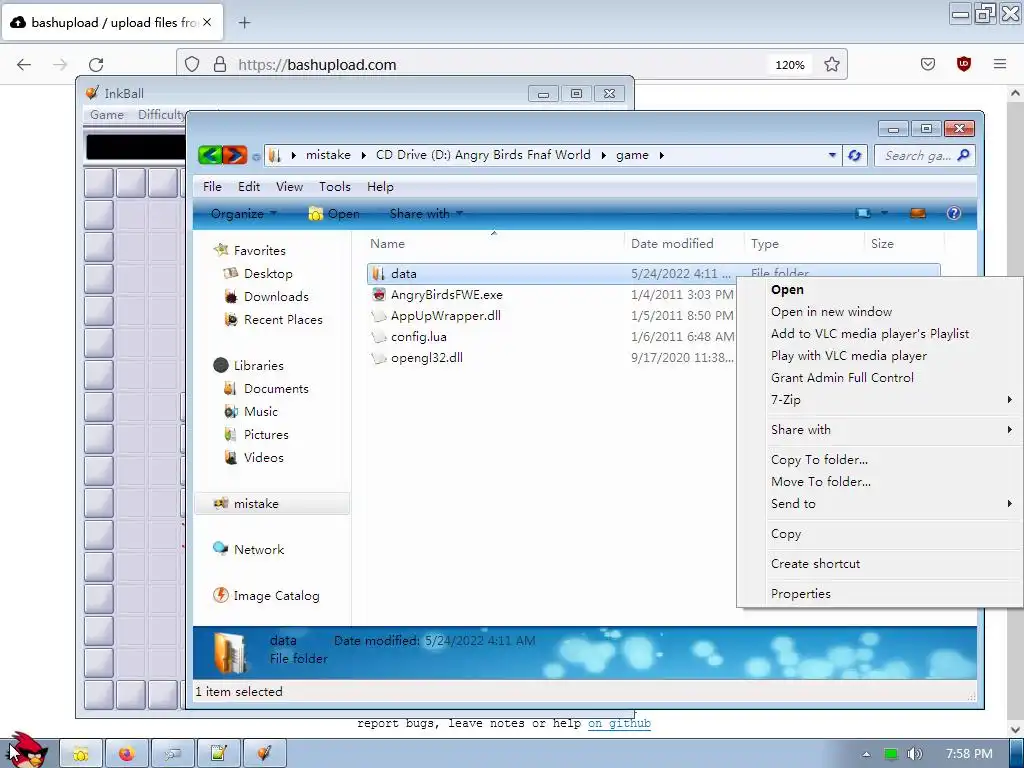Toggle the preview pane icon
Screen dimensions: 1024x768
[x=918, y=214]
